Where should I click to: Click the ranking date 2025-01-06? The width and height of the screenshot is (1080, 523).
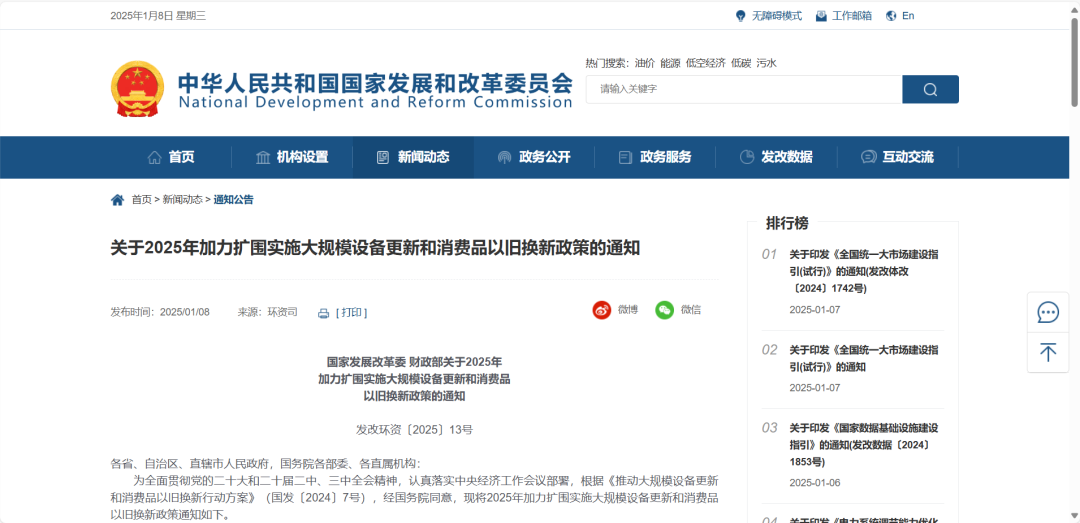click(815, 482)
